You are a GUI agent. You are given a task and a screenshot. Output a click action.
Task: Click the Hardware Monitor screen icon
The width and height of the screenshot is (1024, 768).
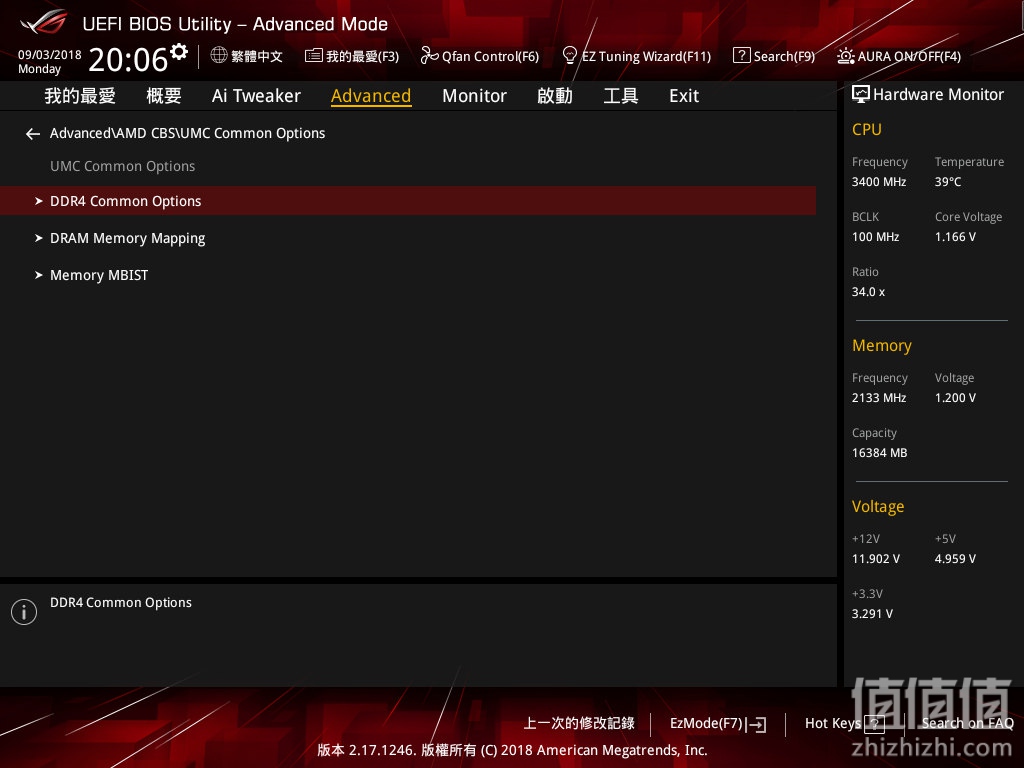[861, 95]
